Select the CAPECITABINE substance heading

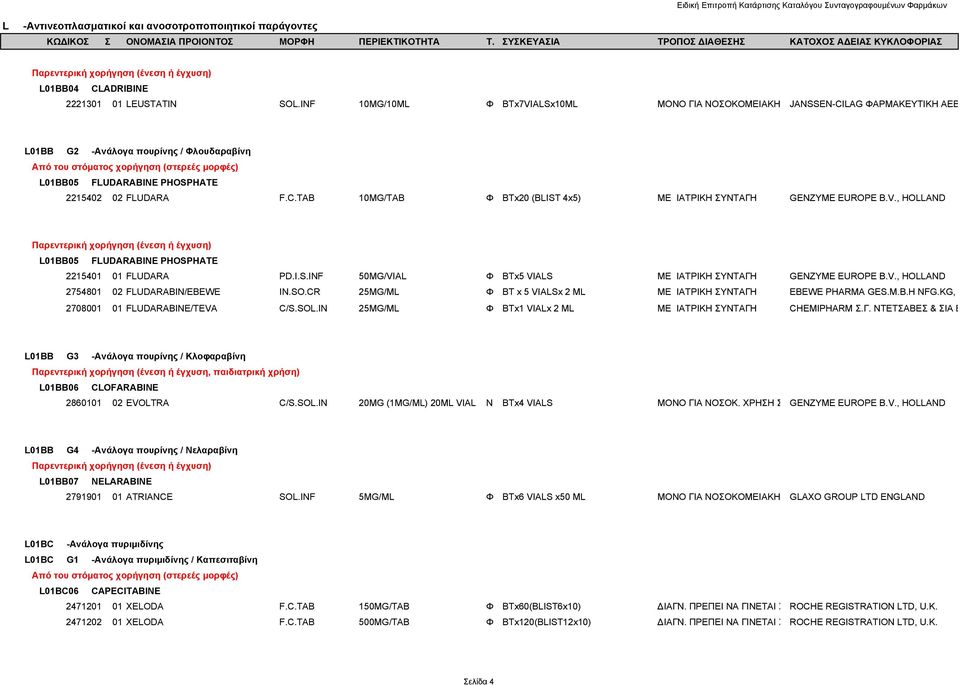126,591
